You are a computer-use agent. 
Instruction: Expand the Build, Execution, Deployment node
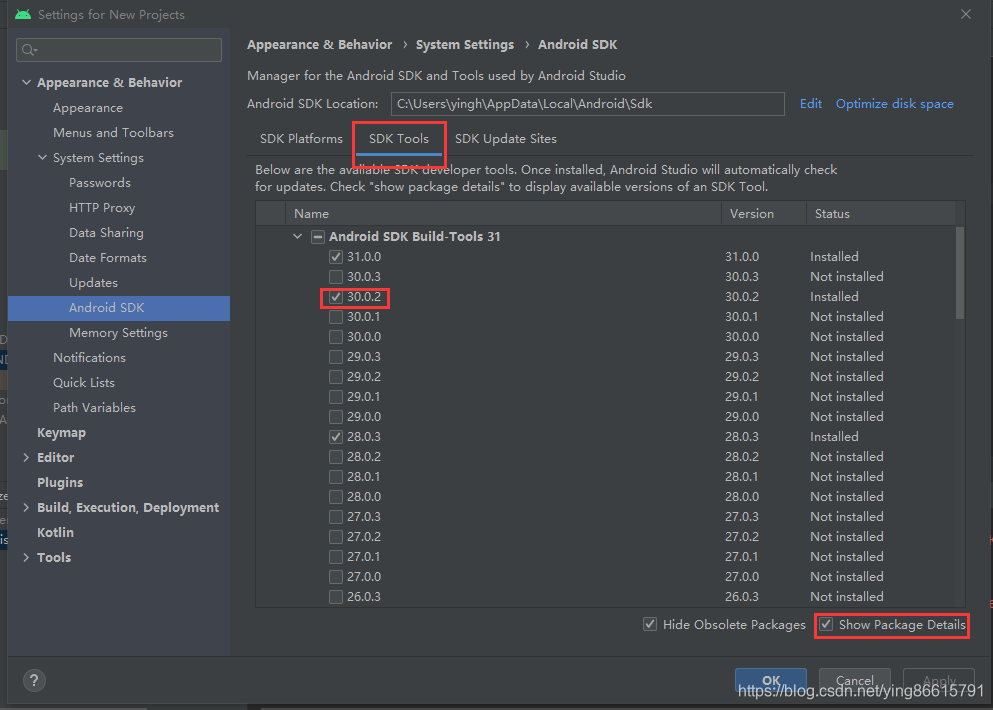coord(26,507)
